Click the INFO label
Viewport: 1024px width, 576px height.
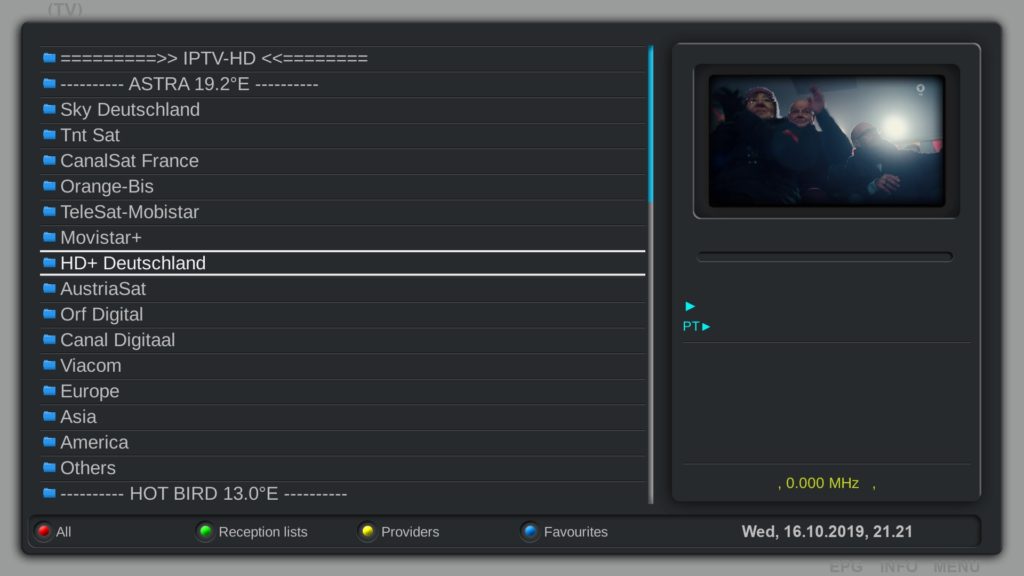click(899, 567)
